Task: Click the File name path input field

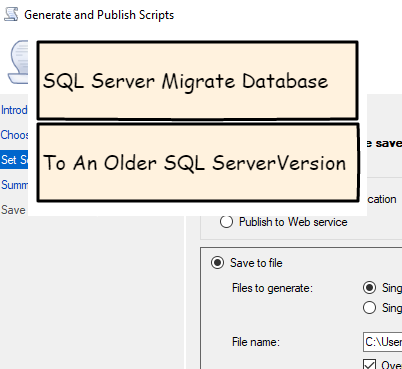Action: 383,342
